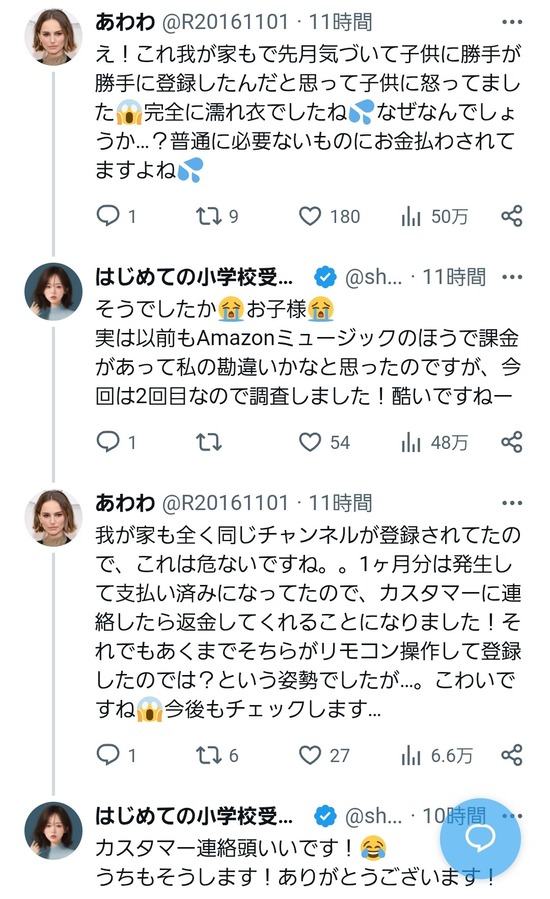Image resolution: width=550 pixels, height=899 pixels.
Task: View 48万 impressions analytics
Action: coord(434,442)
